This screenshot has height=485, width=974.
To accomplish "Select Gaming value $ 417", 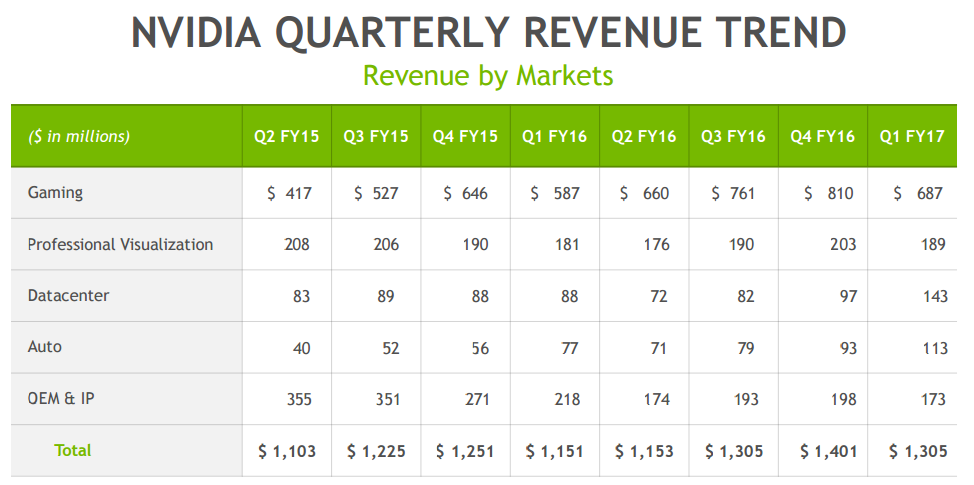I will 289,194.
